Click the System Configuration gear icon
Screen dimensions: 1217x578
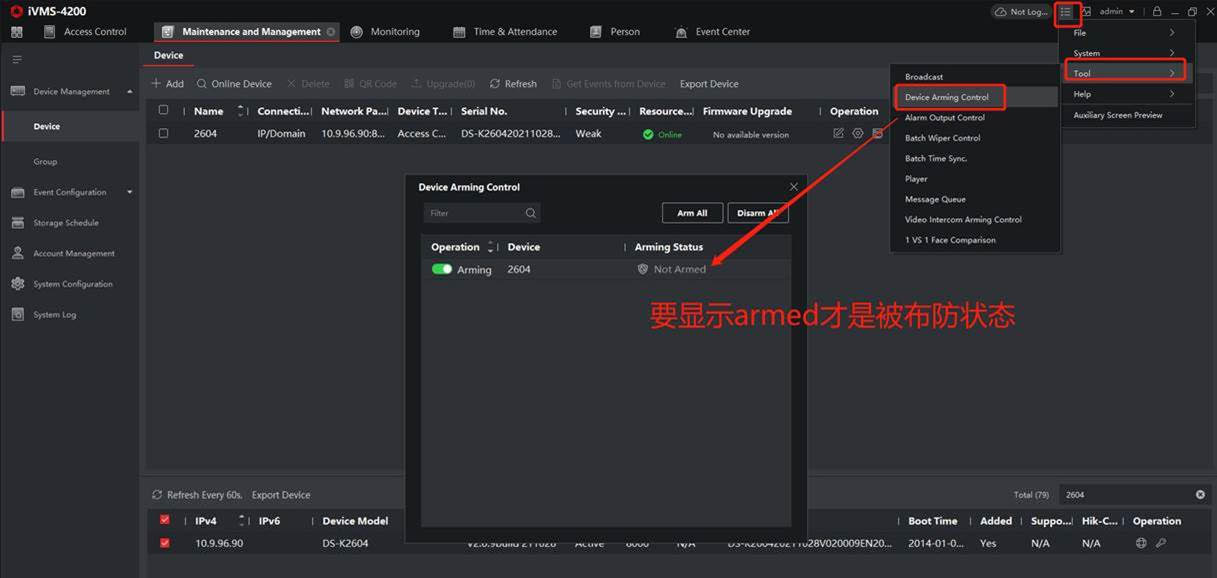[18, 284]
